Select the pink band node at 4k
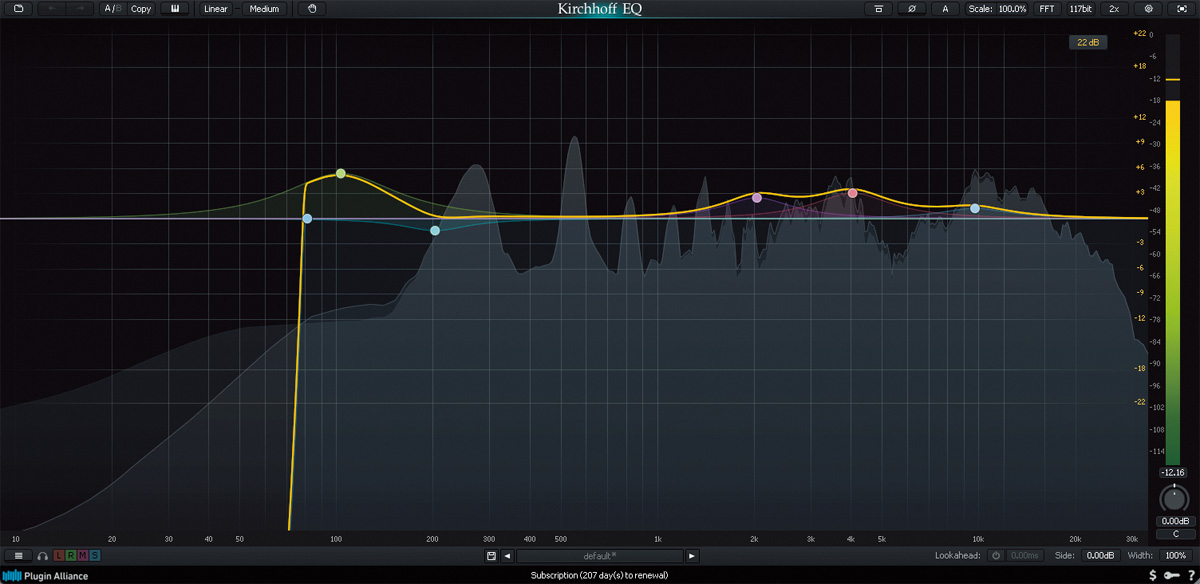The height and width of the screenshot is (584, 1200). 852,193
